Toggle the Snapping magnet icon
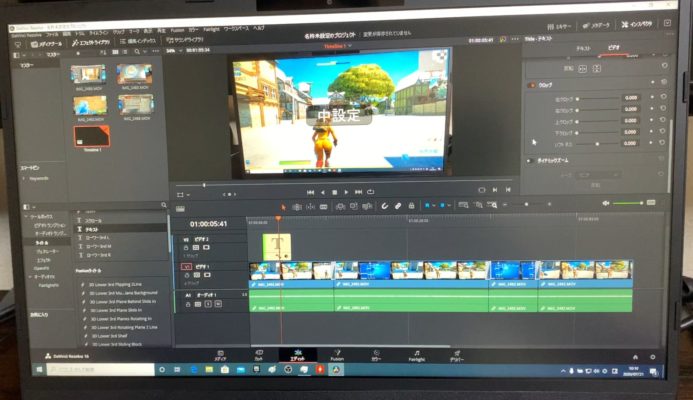 [385, 206]
